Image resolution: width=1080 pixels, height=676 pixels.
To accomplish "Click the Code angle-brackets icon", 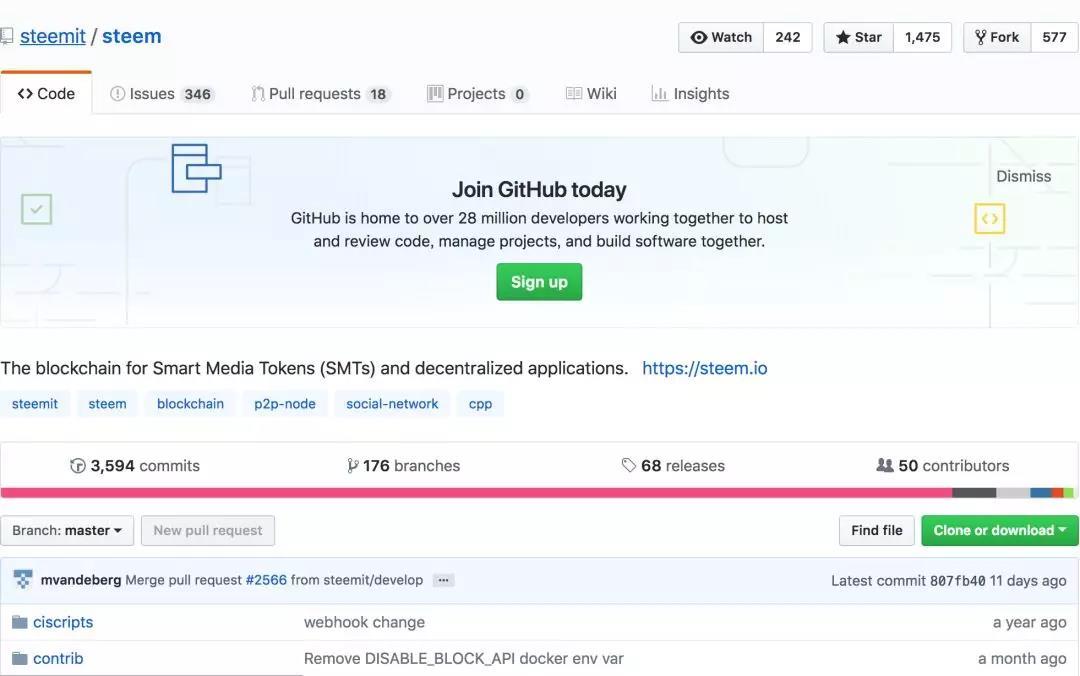I will (25, 94).
